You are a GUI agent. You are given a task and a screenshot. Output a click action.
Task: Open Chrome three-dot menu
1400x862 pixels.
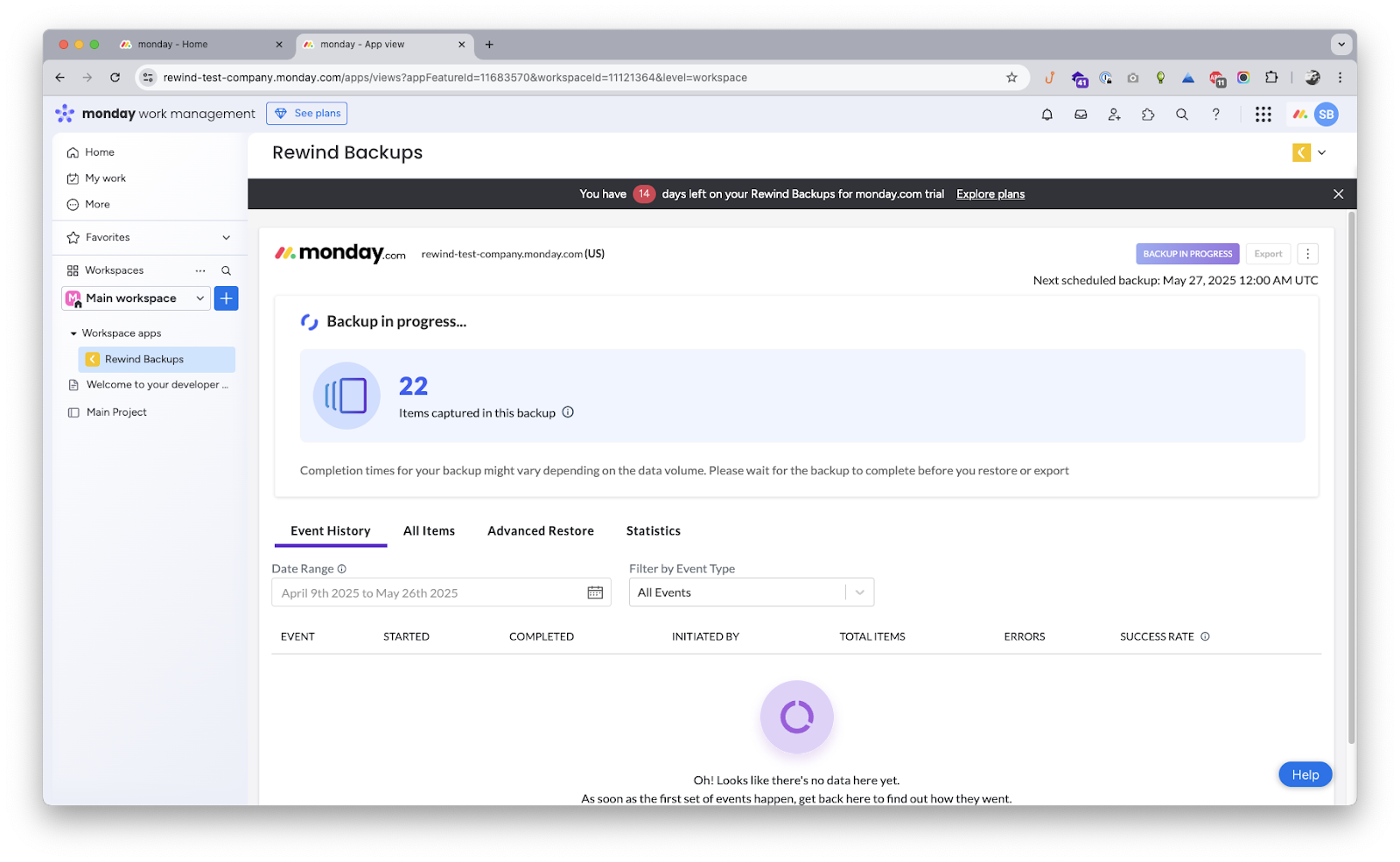[x=1340, y=77]
